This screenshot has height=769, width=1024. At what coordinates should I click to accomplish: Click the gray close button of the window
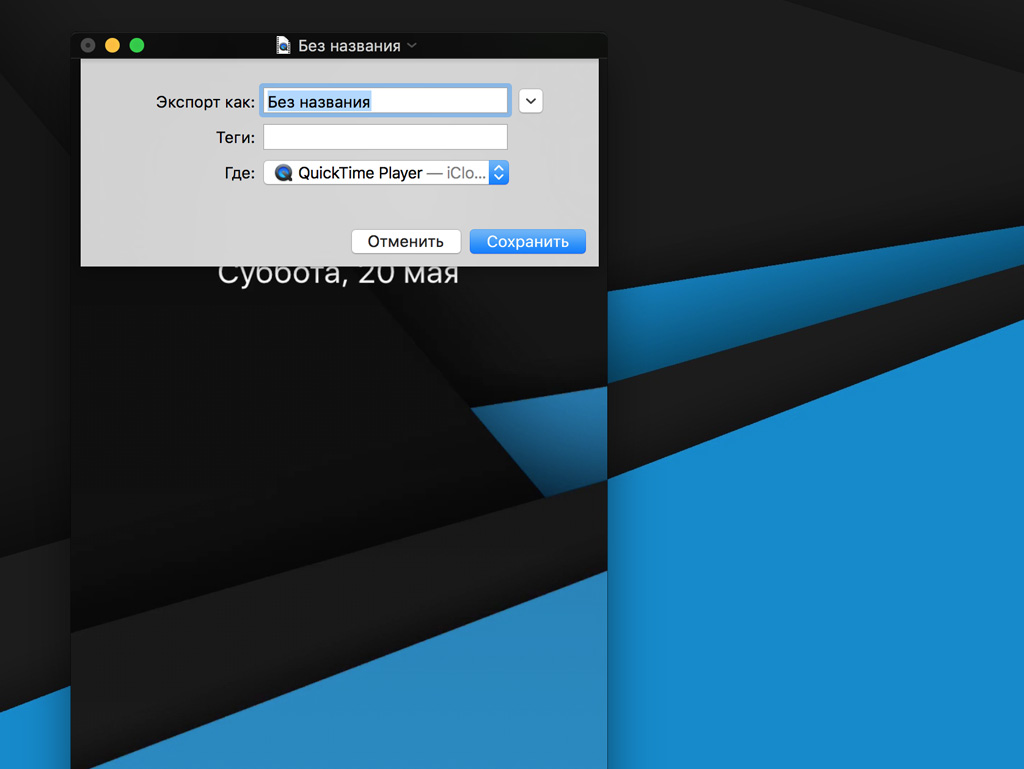(x=88, y=45)
